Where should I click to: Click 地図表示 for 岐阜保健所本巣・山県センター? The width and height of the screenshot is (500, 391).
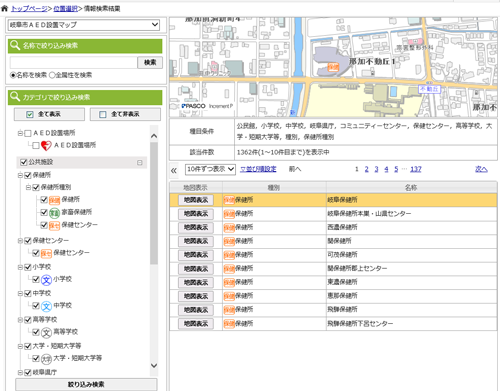pyautogui.click(x=196, y=214)
